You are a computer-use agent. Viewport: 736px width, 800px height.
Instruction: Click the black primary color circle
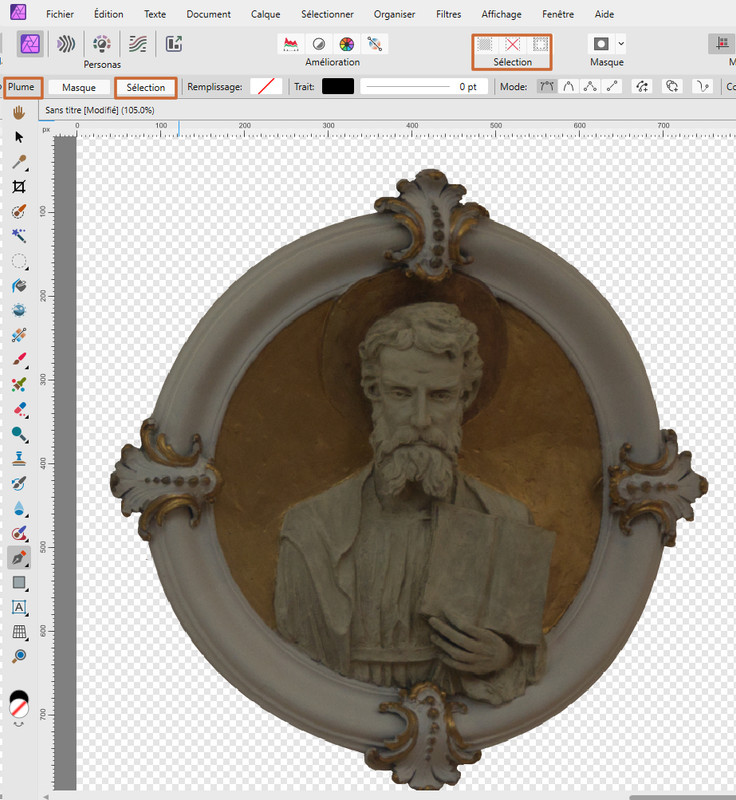19,697
